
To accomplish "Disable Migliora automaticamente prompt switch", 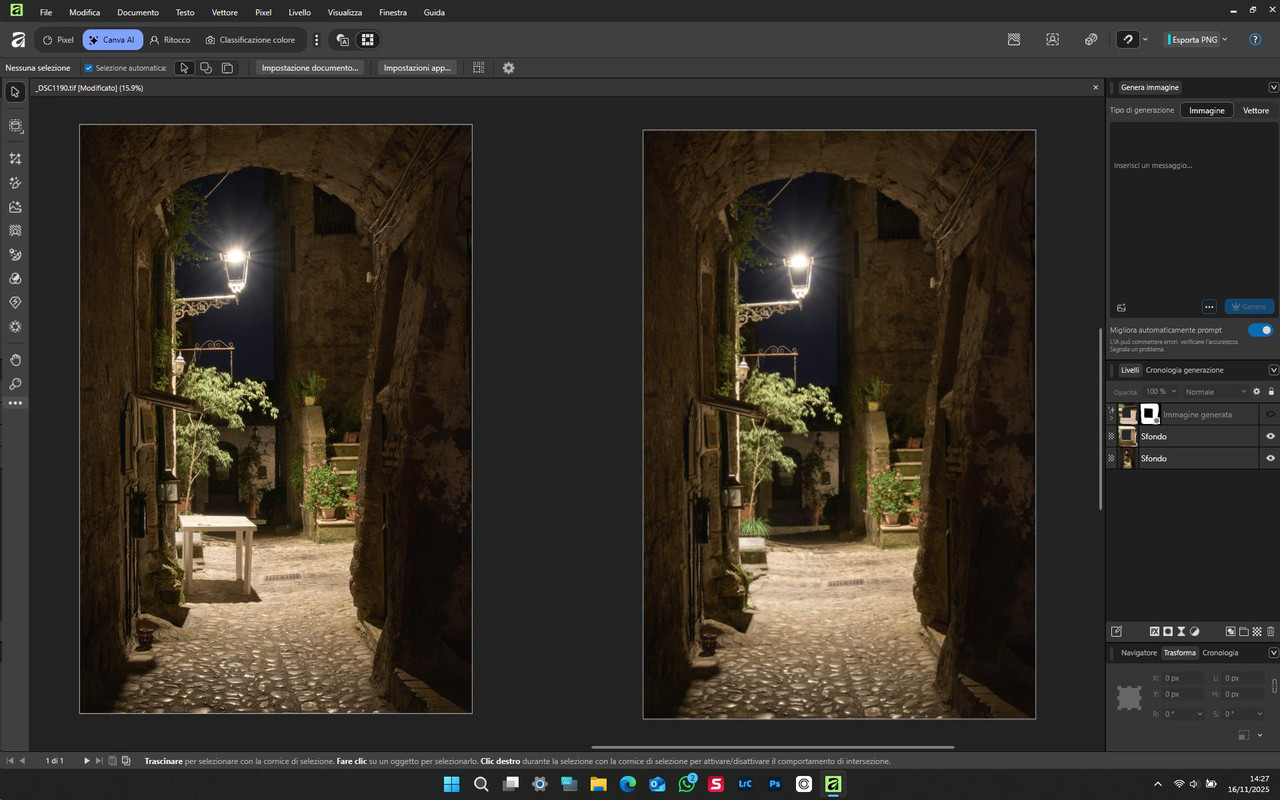I will (1260, 330).
